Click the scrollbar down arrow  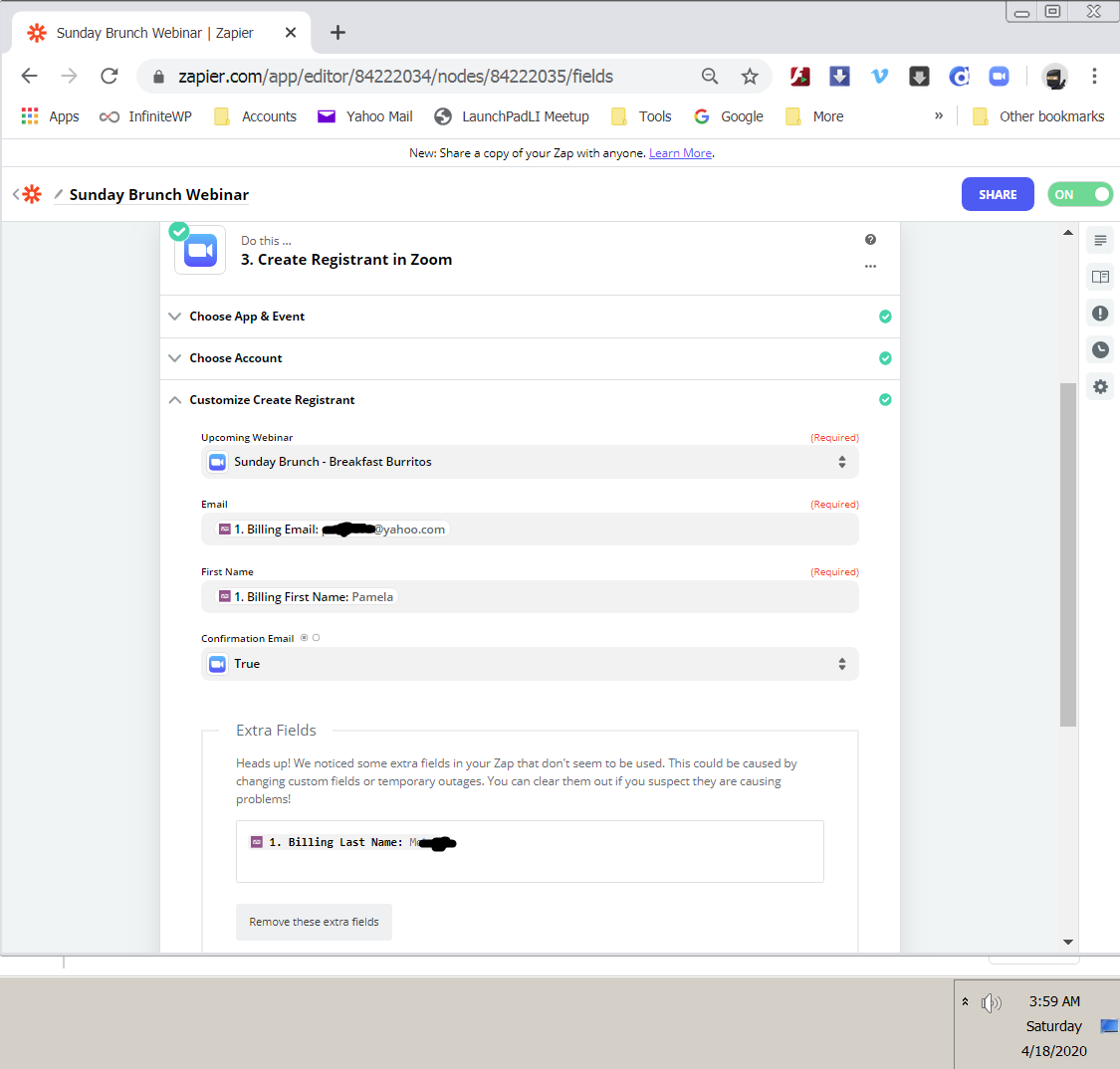(x=1068, y=942)
